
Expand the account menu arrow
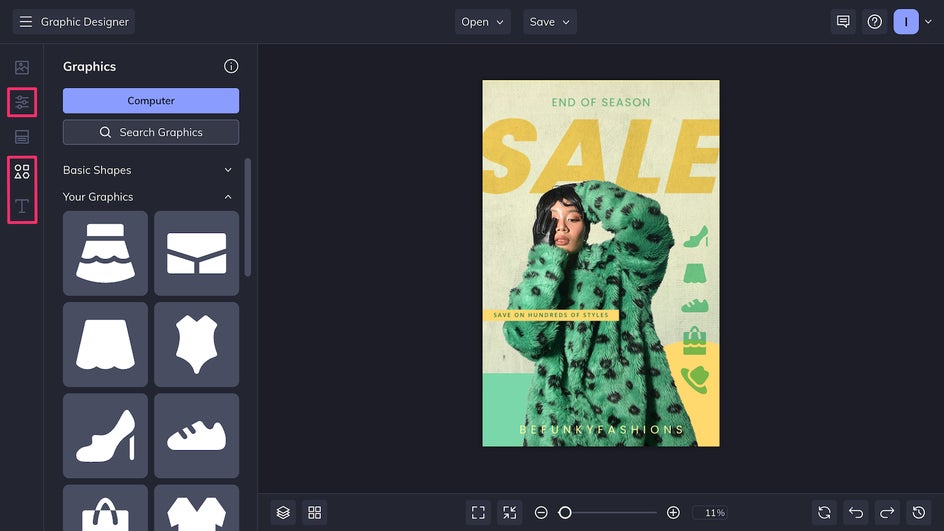coord(928,22)
